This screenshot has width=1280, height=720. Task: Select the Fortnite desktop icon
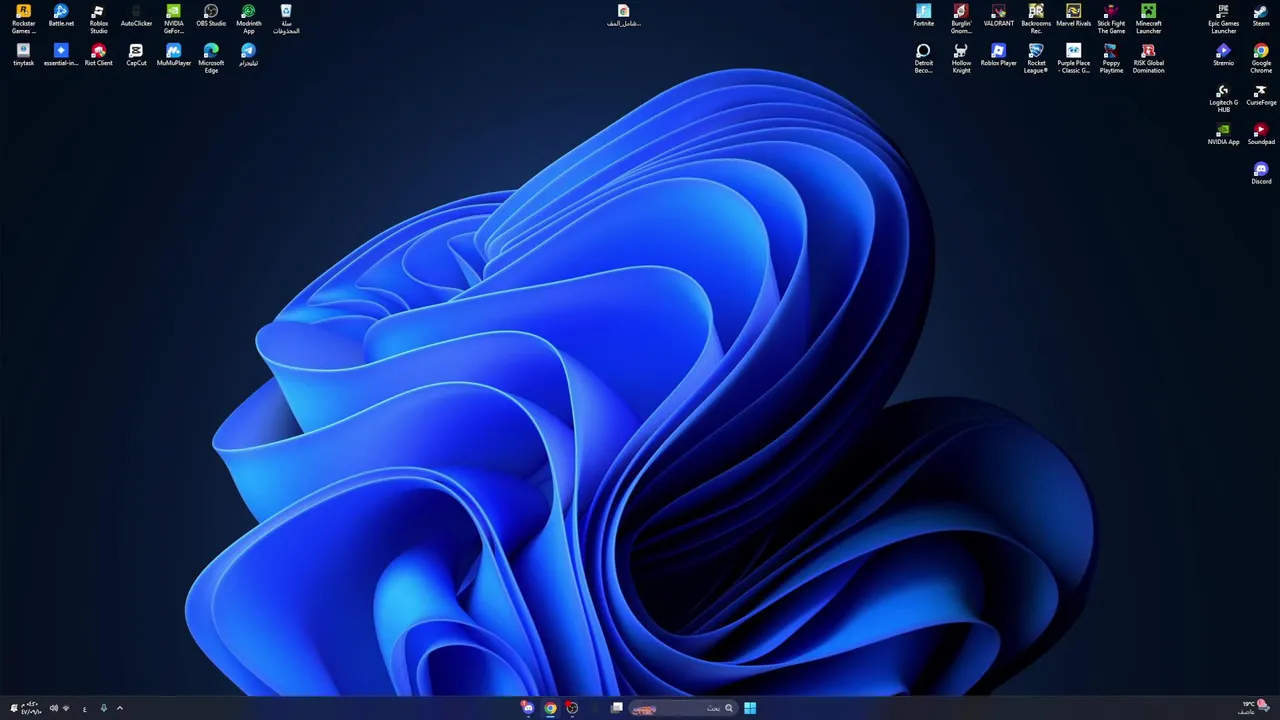[923, 16]
